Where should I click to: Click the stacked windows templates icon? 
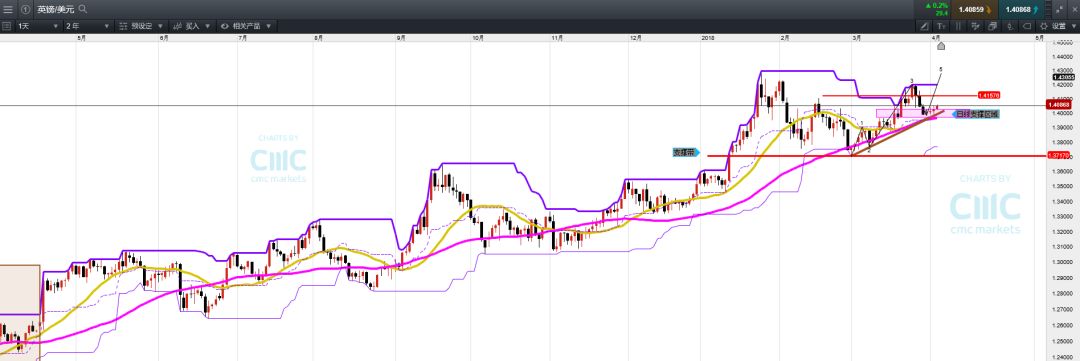pos(993,25)
